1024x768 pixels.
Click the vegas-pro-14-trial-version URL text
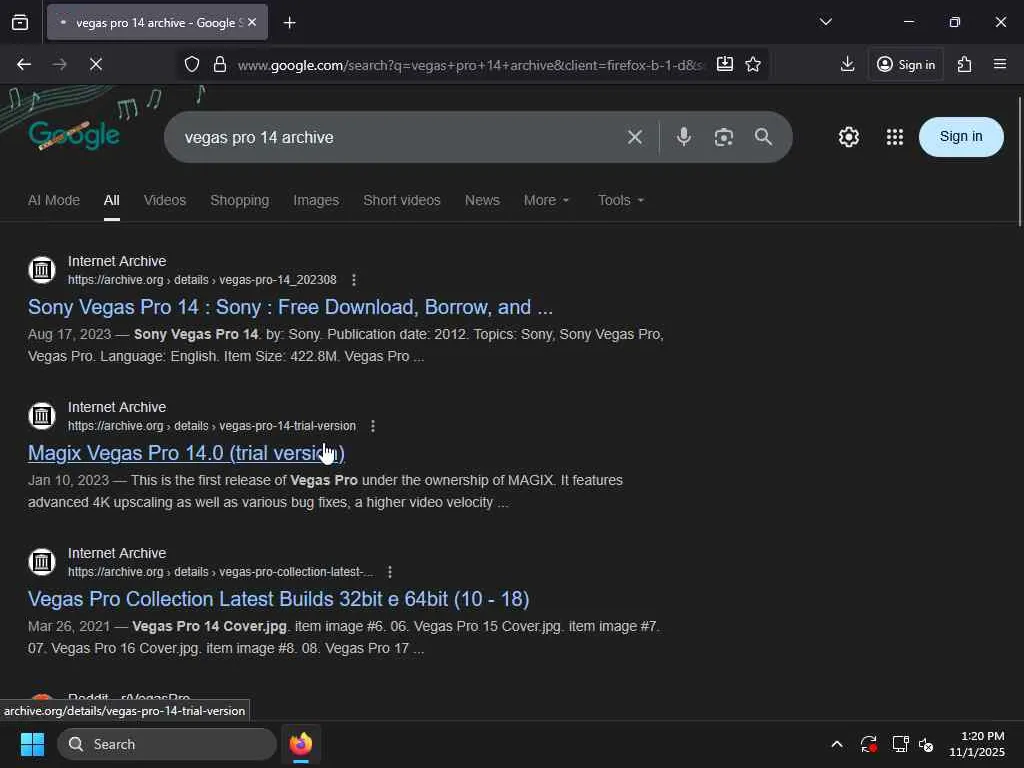212,426
